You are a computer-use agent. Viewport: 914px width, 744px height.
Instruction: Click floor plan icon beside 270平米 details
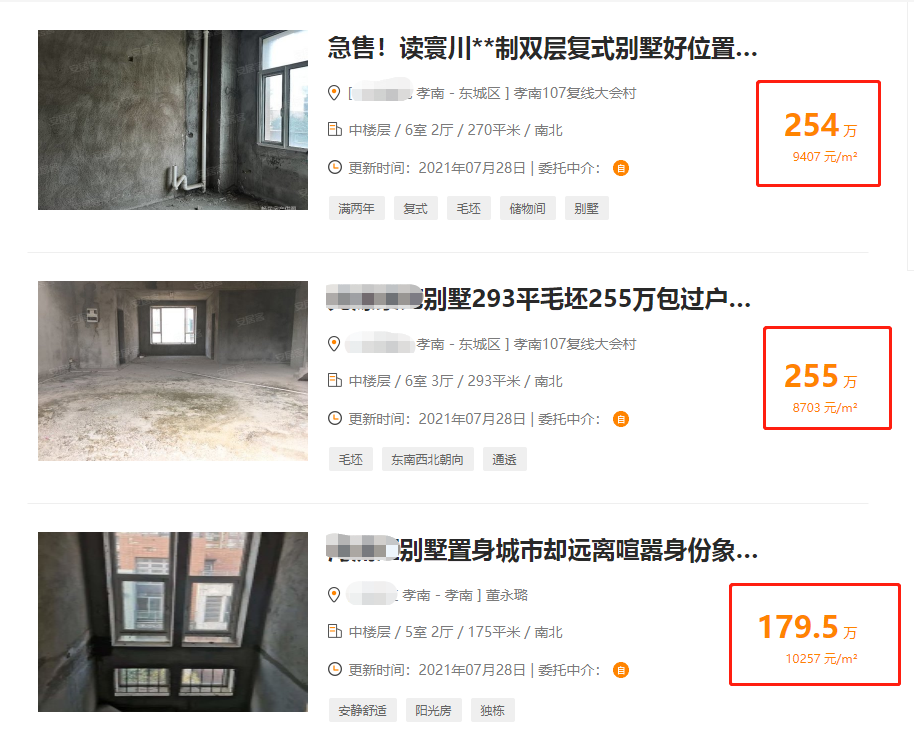click(x=335, y=129)
